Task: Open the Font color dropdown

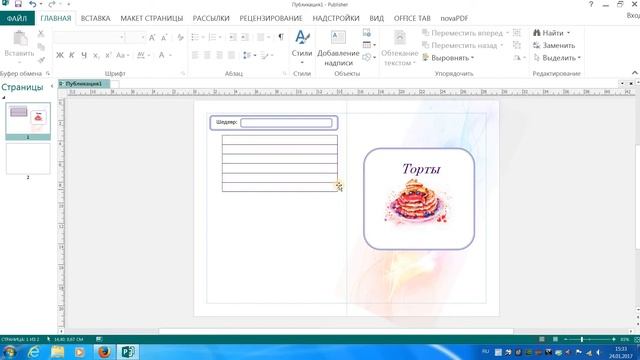Action: [164, 55]
